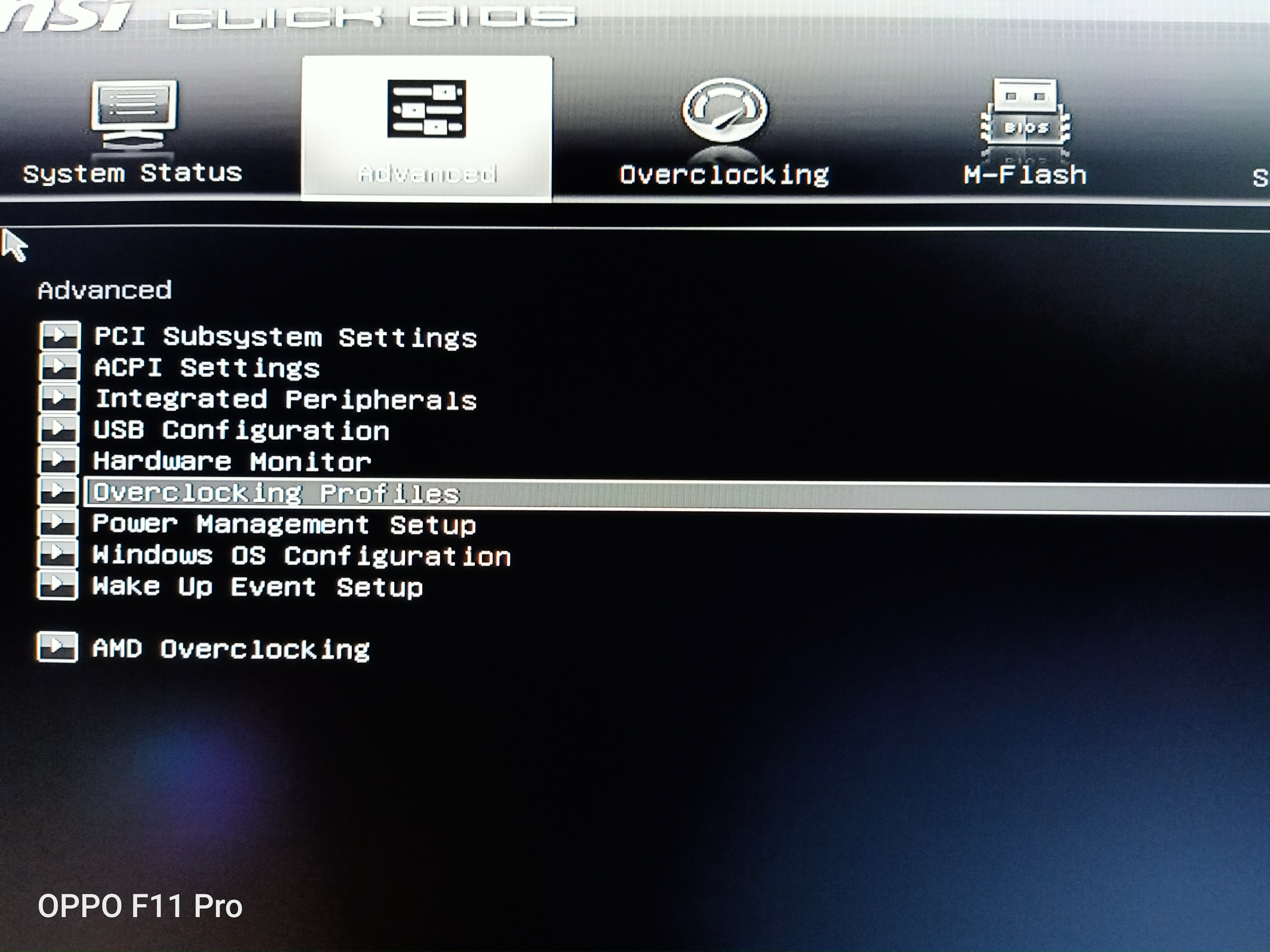Open Integrated Peripherals entry
This screenshot has height=952, width=1270.
[286, 400]
